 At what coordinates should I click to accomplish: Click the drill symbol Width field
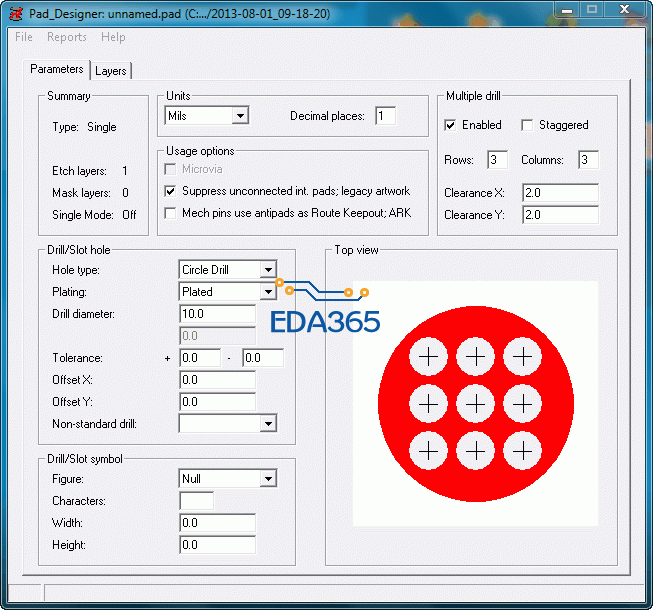[x=217, y=523]
